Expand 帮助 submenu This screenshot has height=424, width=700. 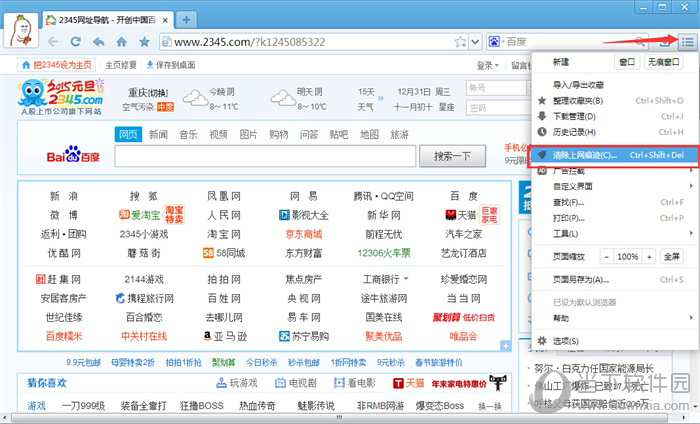pos(615,318)
